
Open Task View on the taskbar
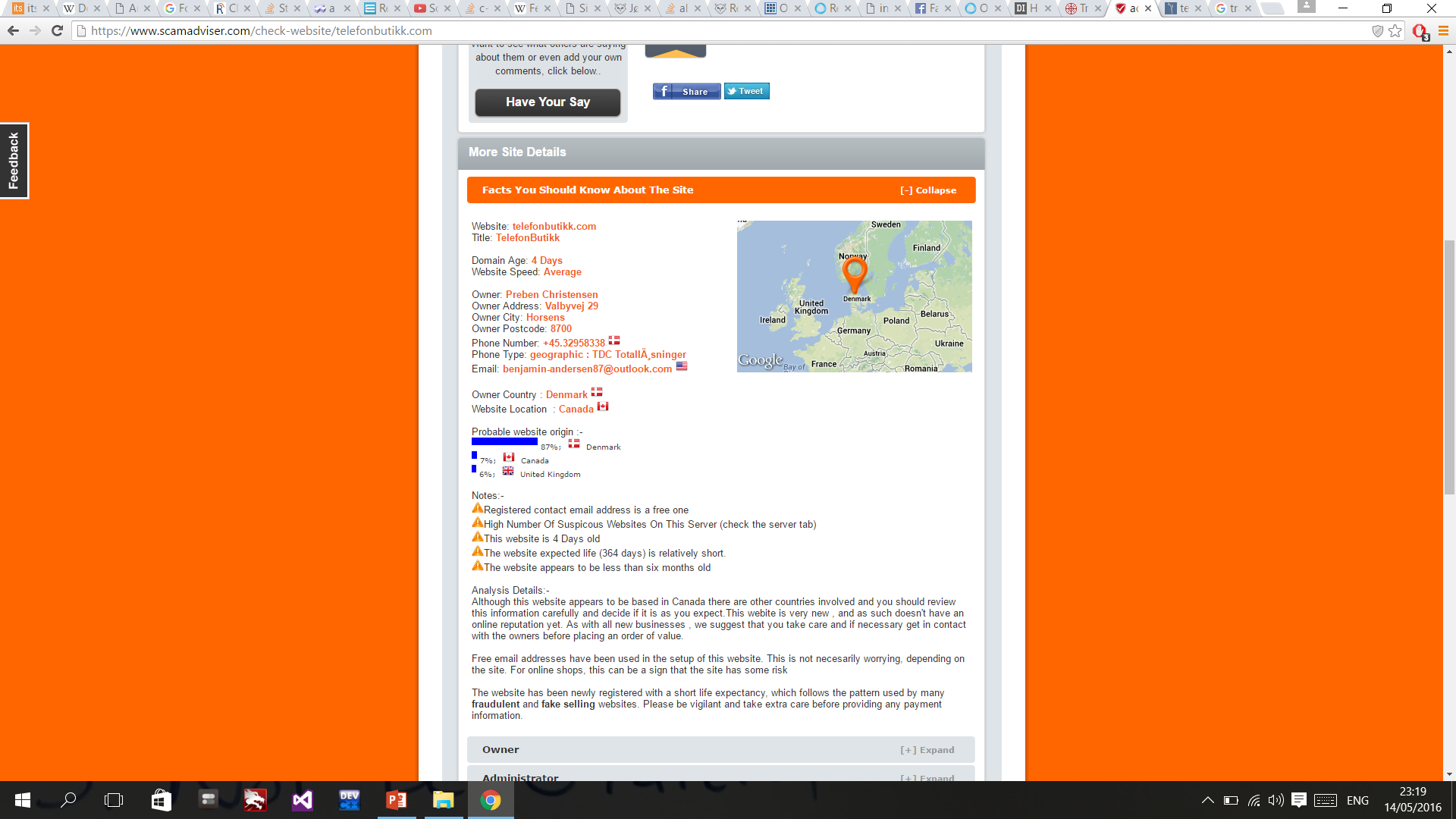click(x=114, y=800)
